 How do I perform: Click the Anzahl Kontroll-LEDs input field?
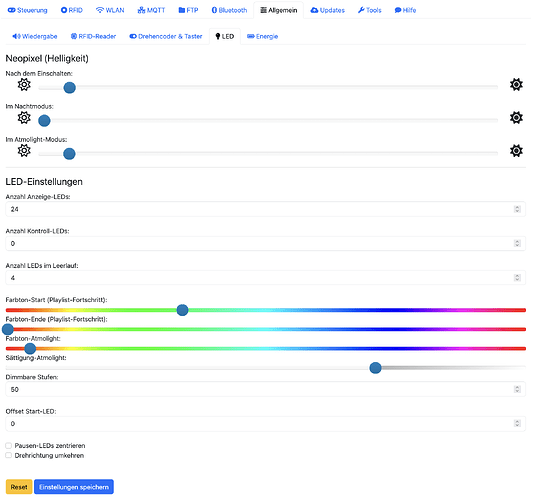pos(265,243)
